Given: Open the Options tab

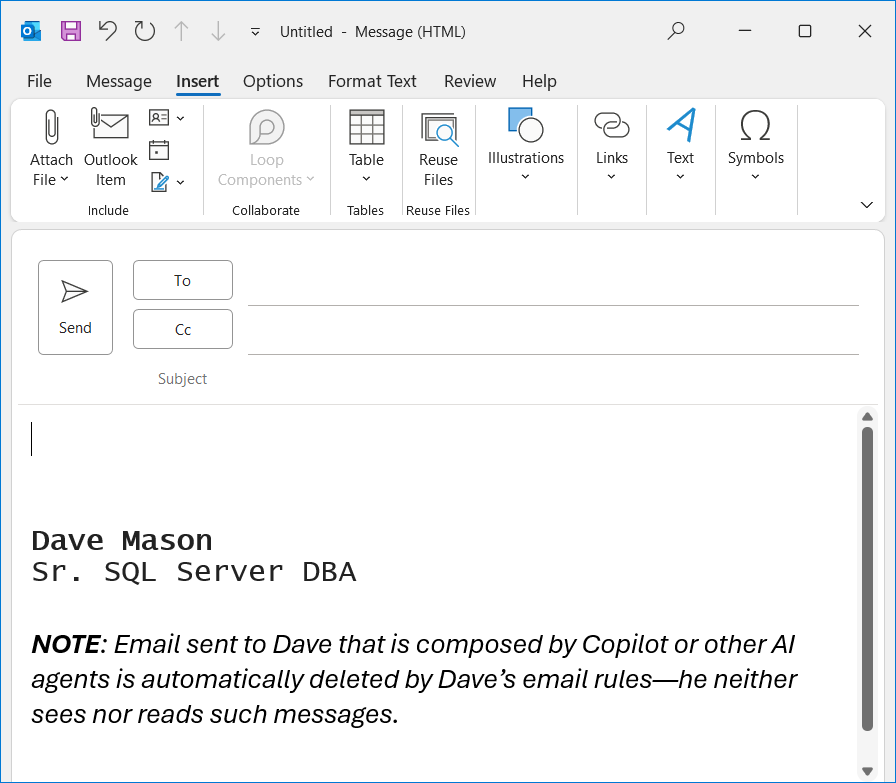Looking at the screenshot, I should coord(273,81).
